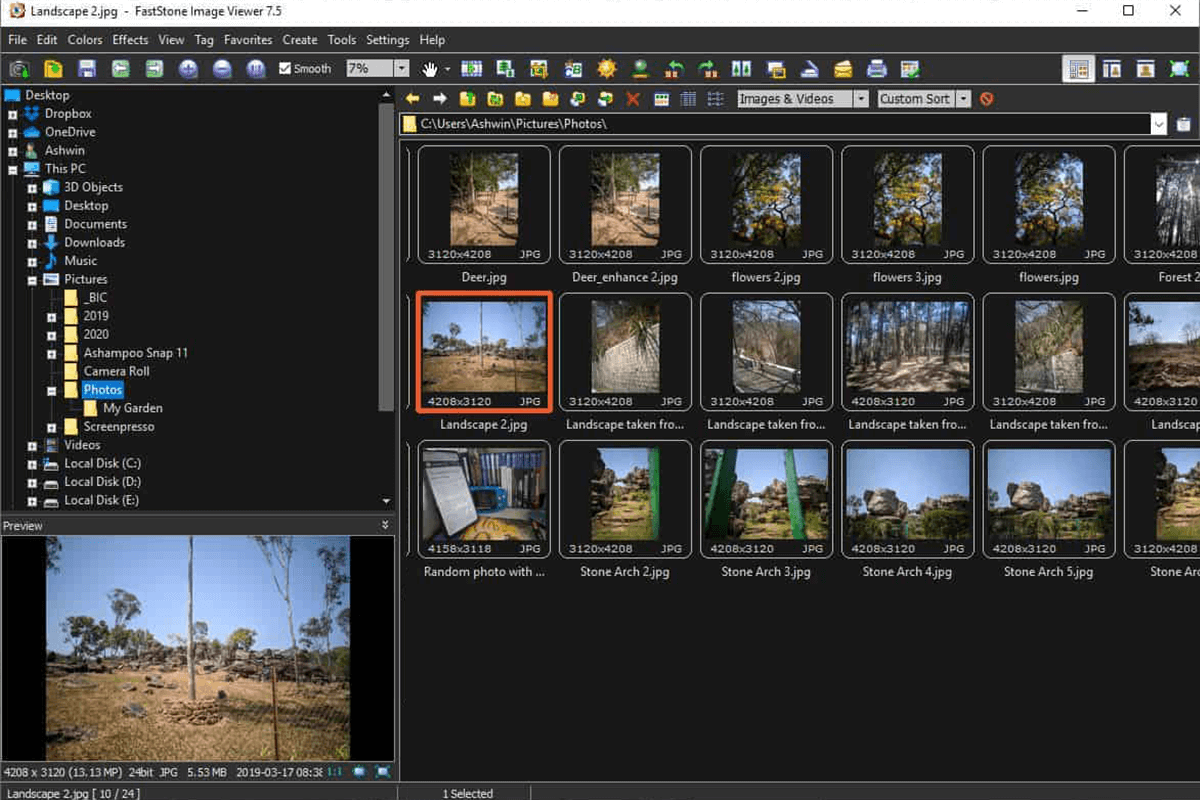Compare selected images side by side
This screenshot has height=800, width=1200.
740,68
